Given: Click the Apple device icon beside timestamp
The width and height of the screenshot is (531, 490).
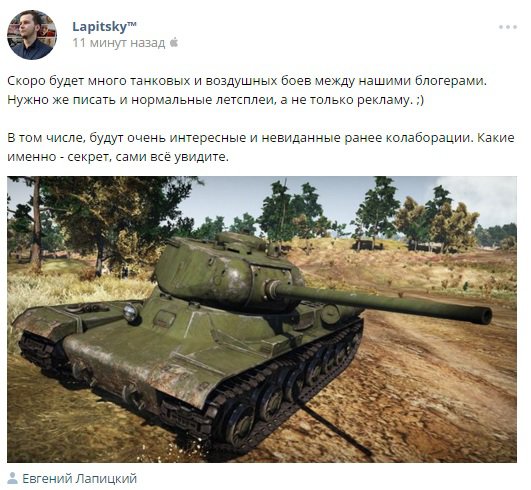Looking at the screenshot, I should point(174,43).
